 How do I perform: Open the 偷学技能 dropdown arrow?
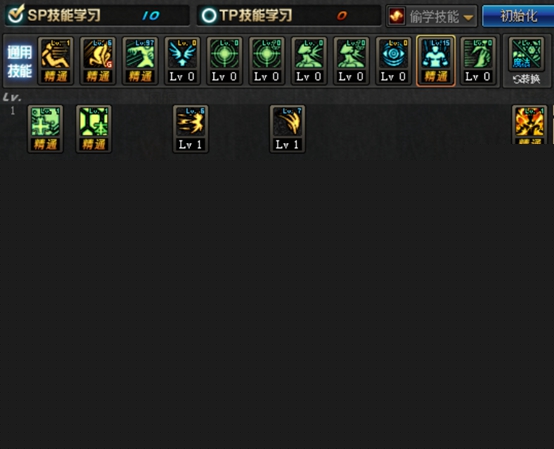click(468, 18)
